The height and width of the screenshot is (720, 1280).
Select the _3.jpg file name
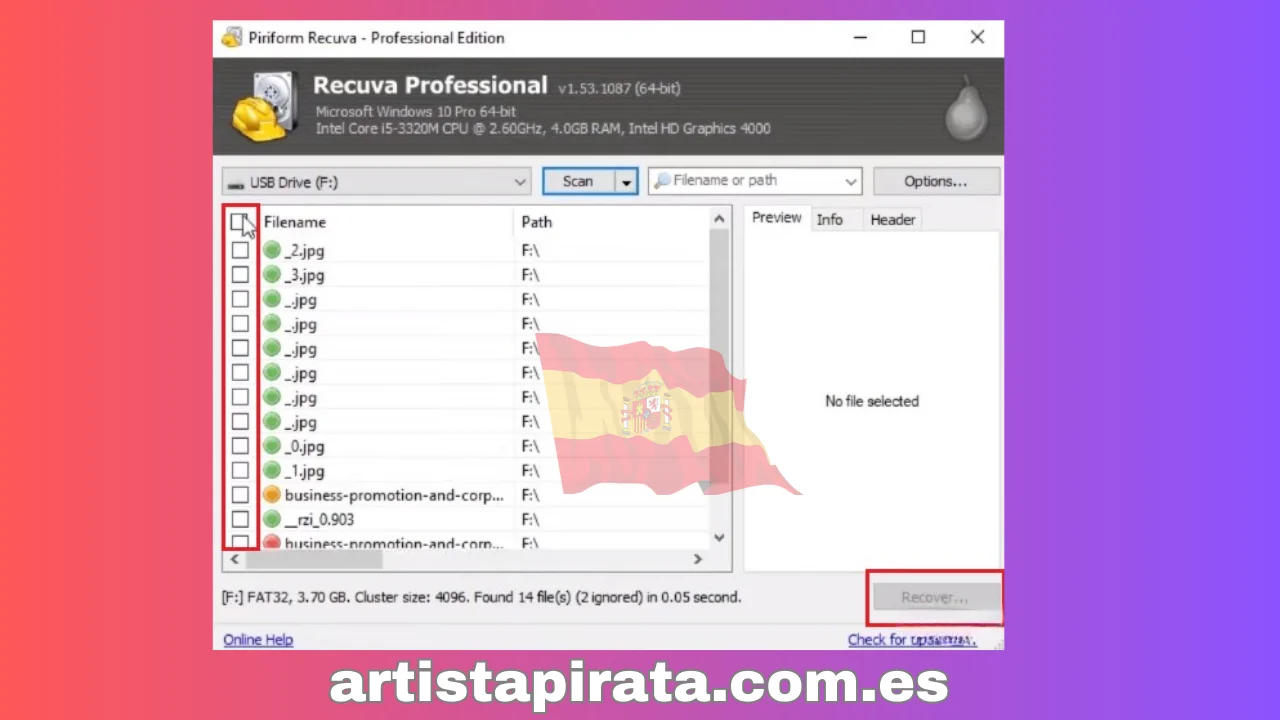[x=304, y=275]
